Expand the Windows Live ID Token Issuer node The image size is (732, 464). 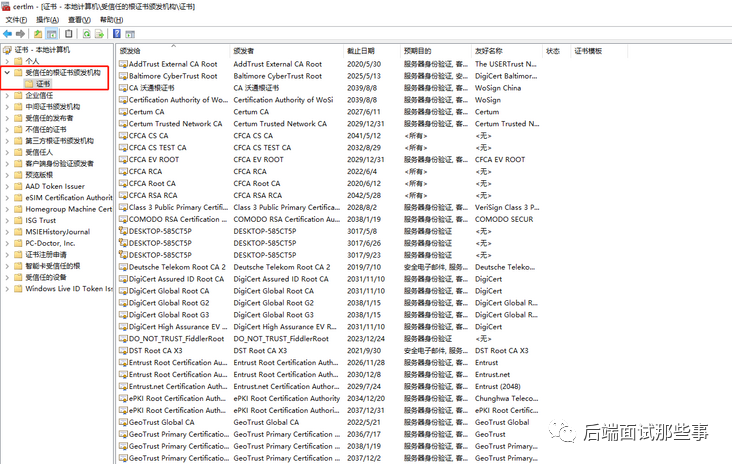click(x=7, y=289)
